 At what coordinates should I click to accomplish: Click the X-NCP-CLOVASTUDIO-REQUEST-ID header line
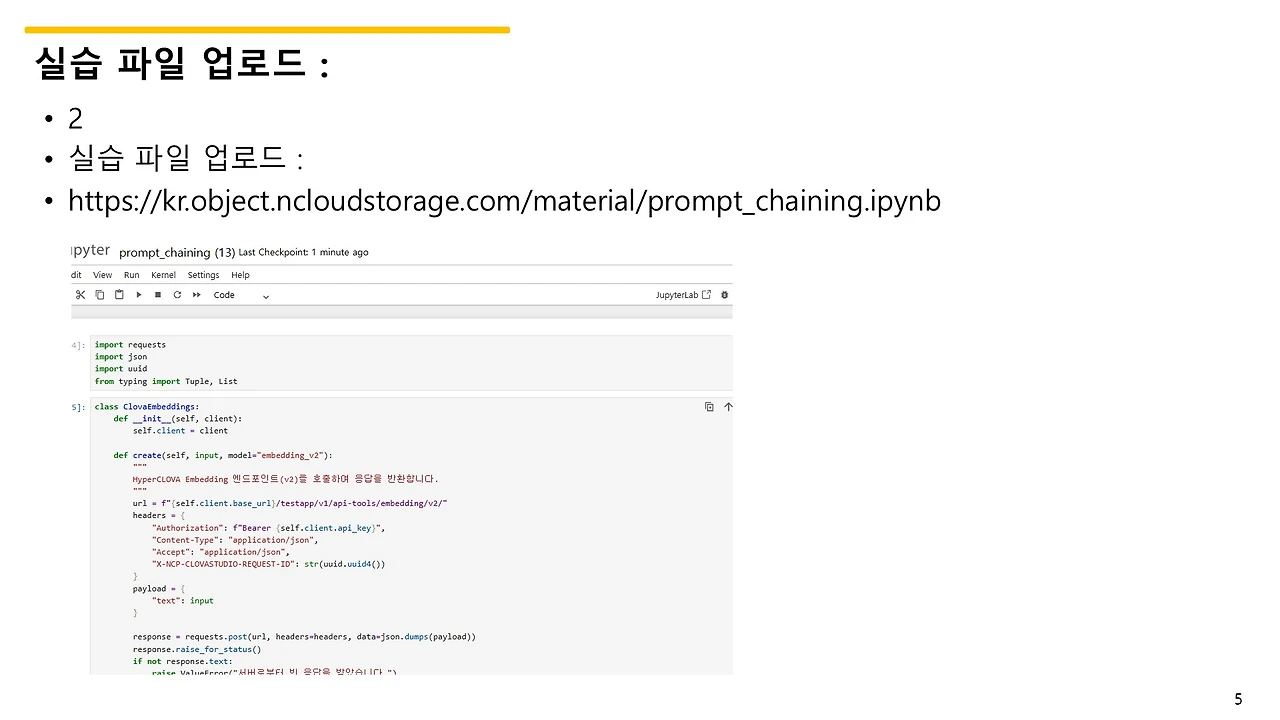[269, 564]
